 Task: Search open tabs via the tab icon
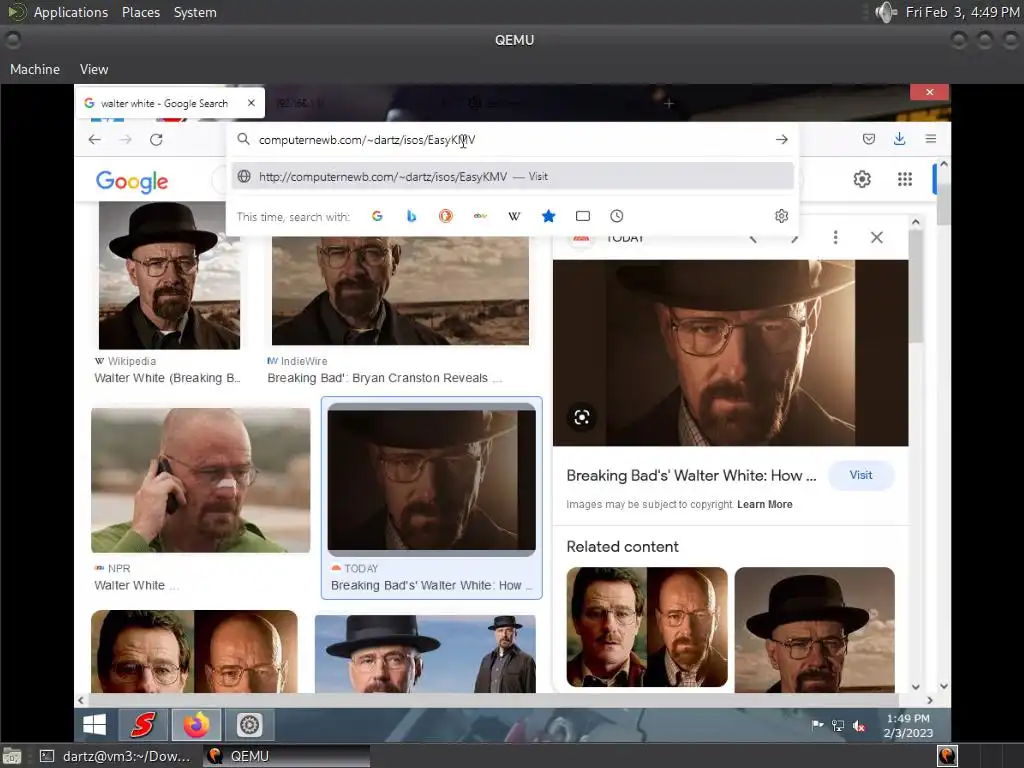click(x=583, y=216)
